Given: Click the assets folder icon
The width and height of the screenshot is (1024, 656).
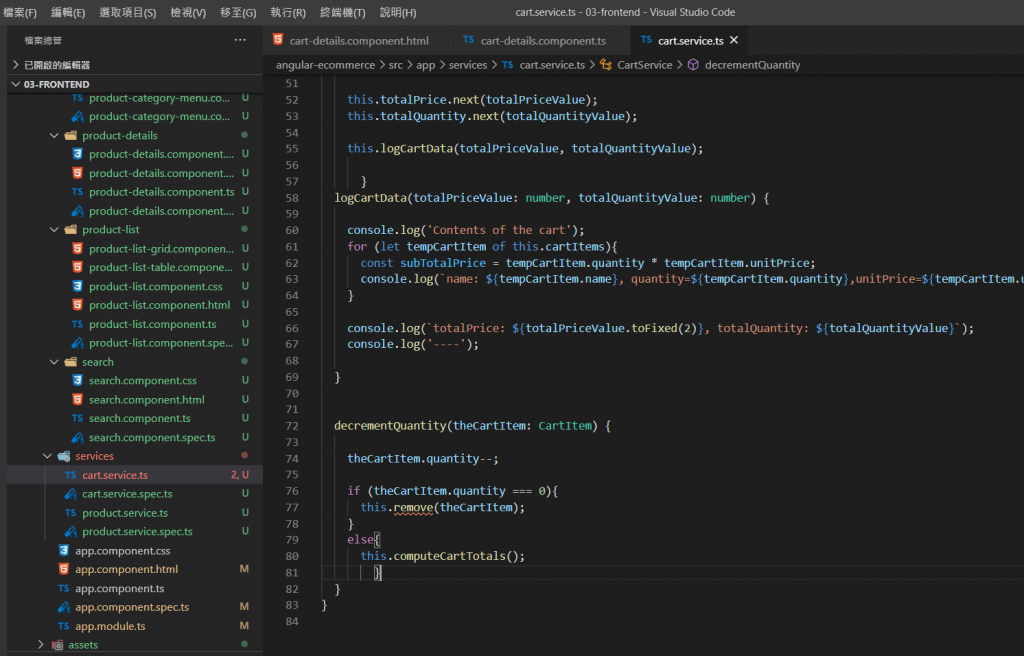Looking at the screenshot, I should click(57, 645).
